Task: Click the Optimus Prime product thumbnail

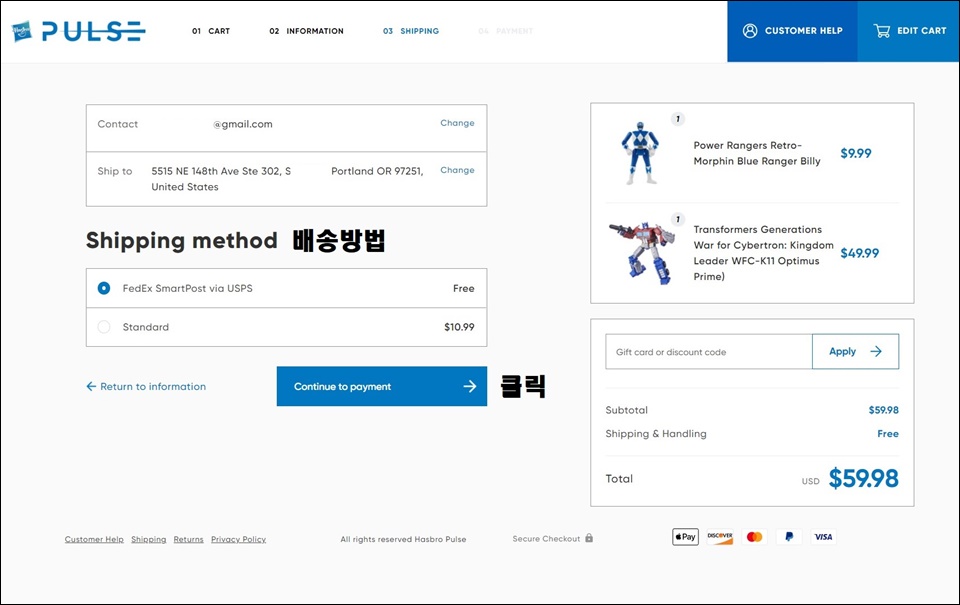Action: coord(641,253)
